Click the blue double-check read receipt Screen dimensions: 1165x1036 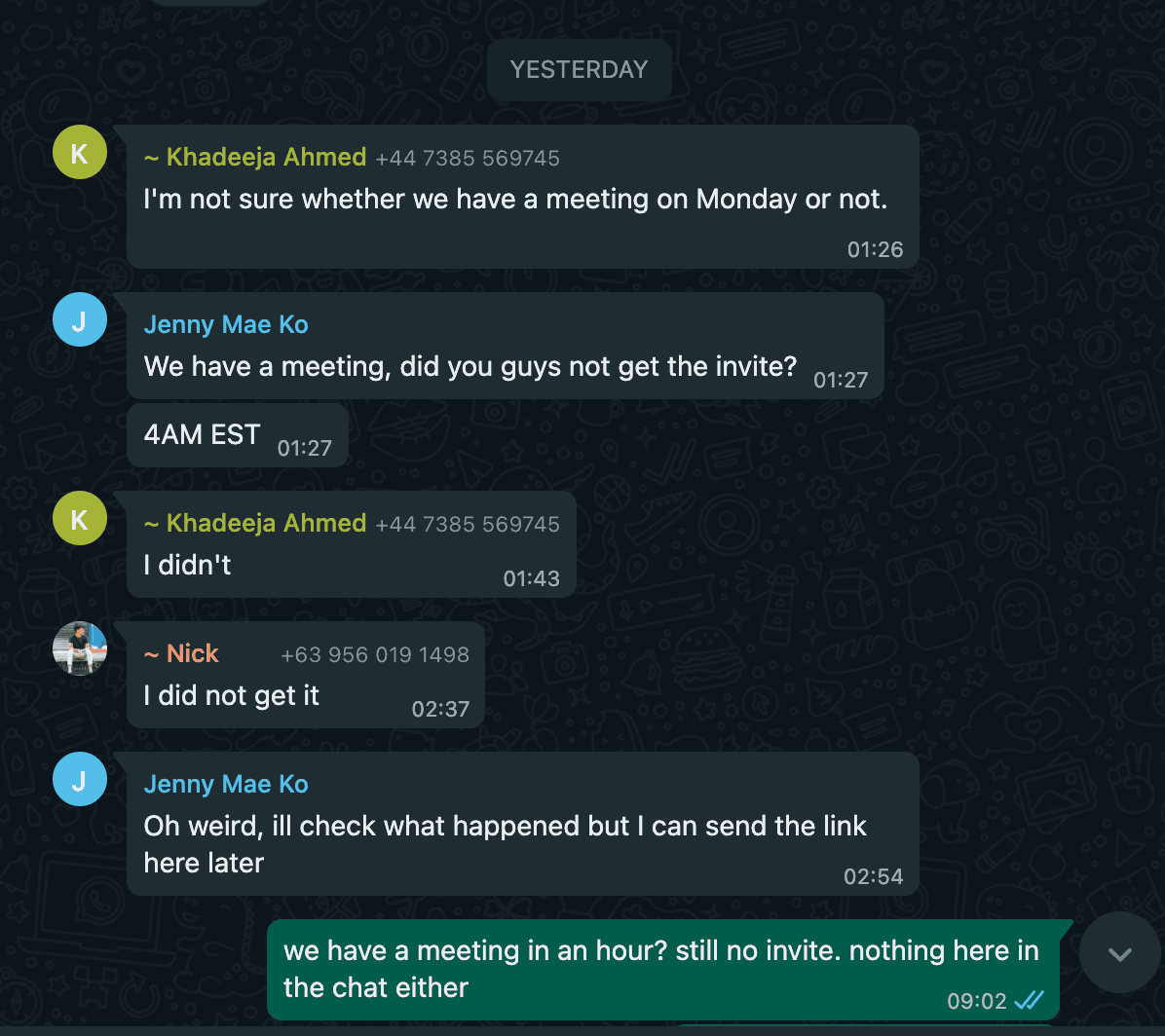coord(1029,1000)
